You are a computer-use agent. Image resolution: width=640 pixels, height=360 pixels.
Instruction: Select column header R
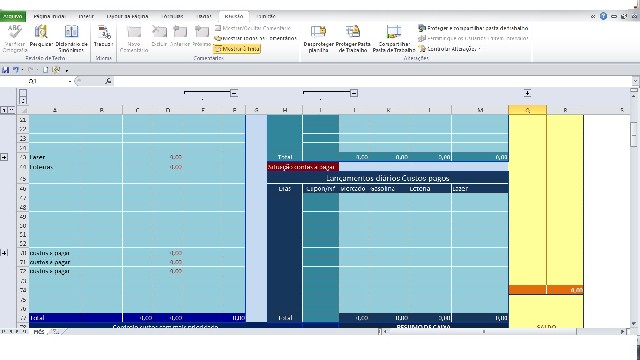tap(565, 110)
